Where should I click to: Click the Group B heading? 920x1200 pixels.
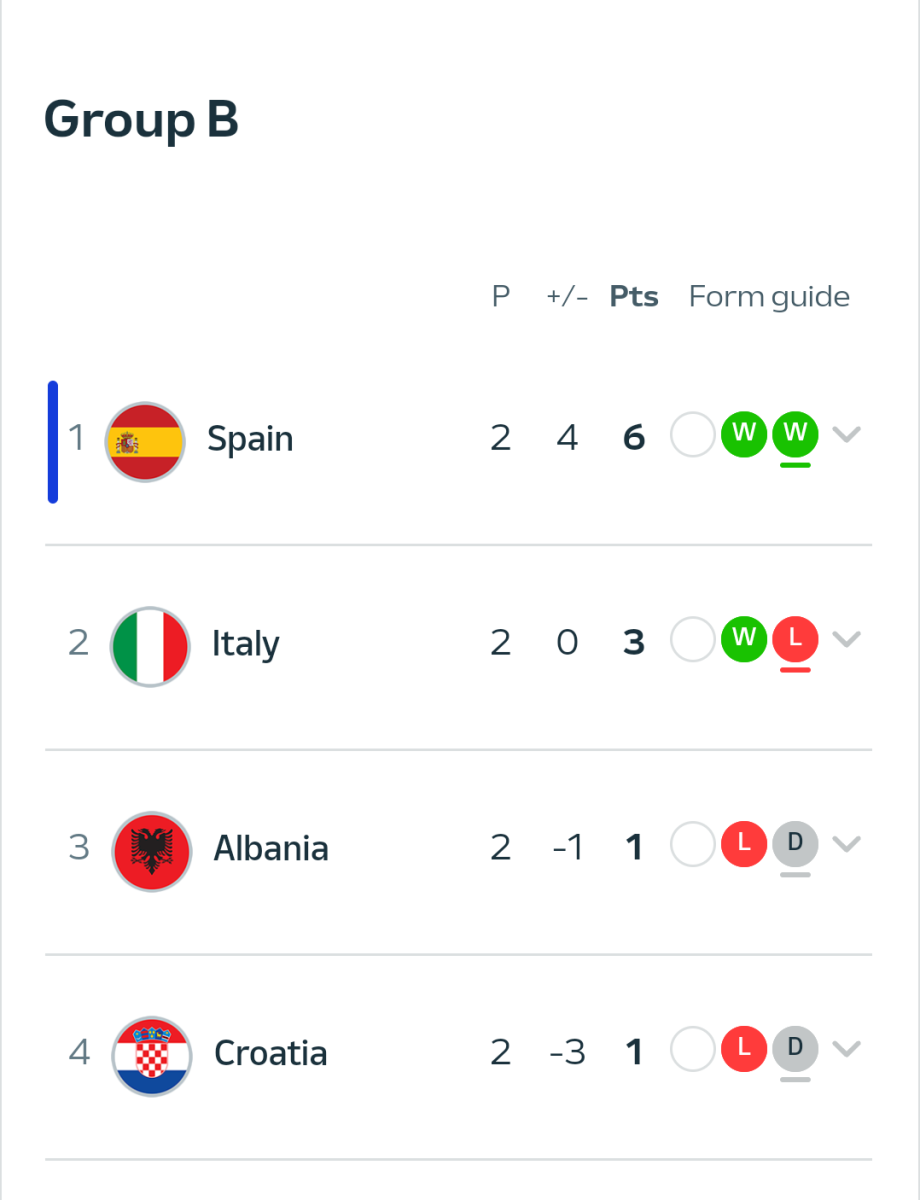coord(141,120)
